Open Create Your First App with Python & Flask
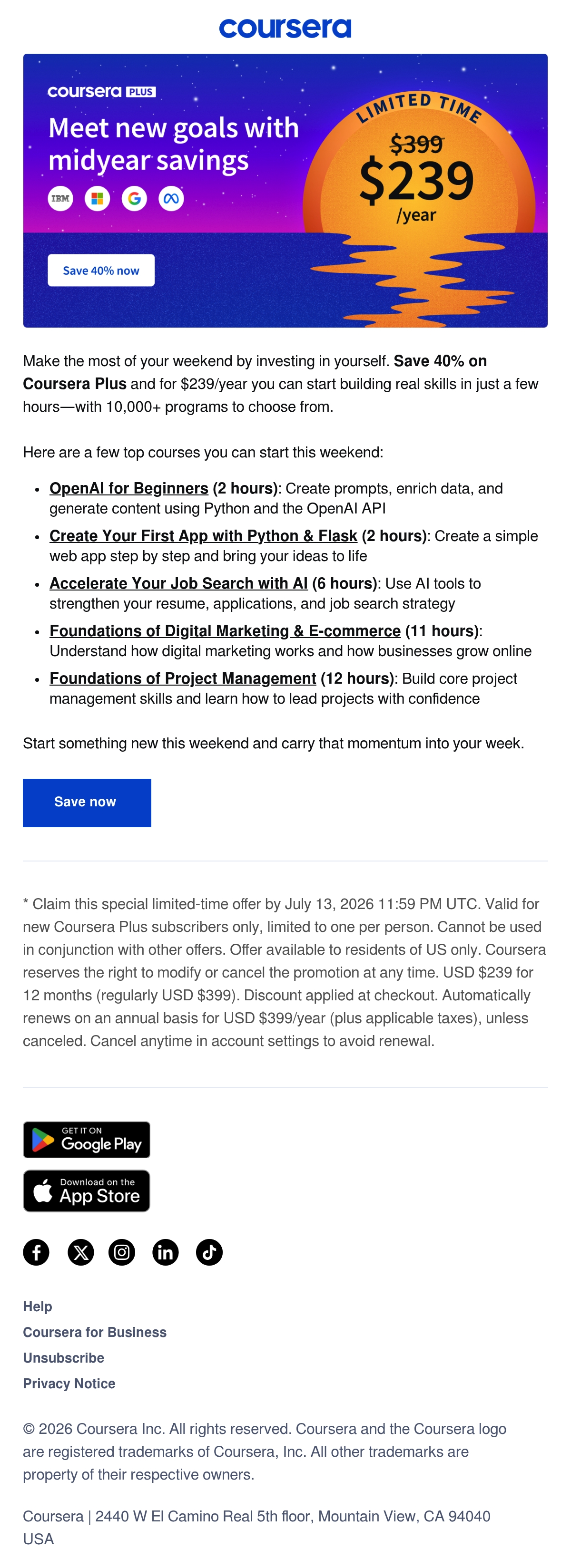The width and height of the screenshot is (571, 1568). point(203,536)
